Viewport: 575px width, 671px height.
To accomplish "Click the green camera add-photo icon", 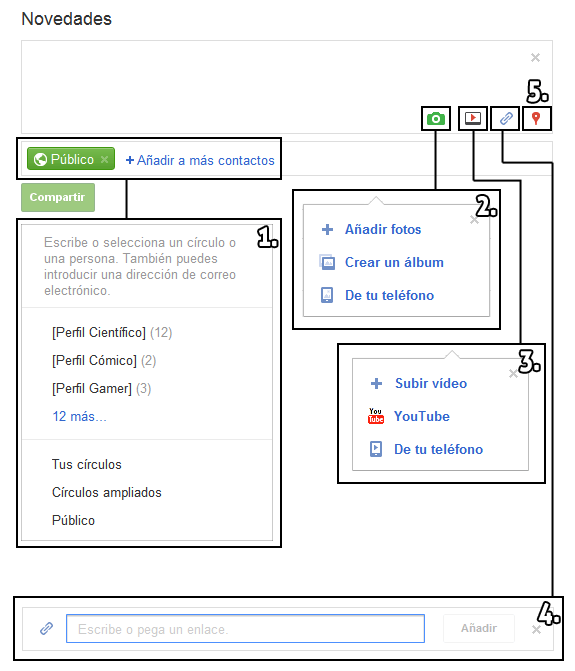I will [436, 119].
